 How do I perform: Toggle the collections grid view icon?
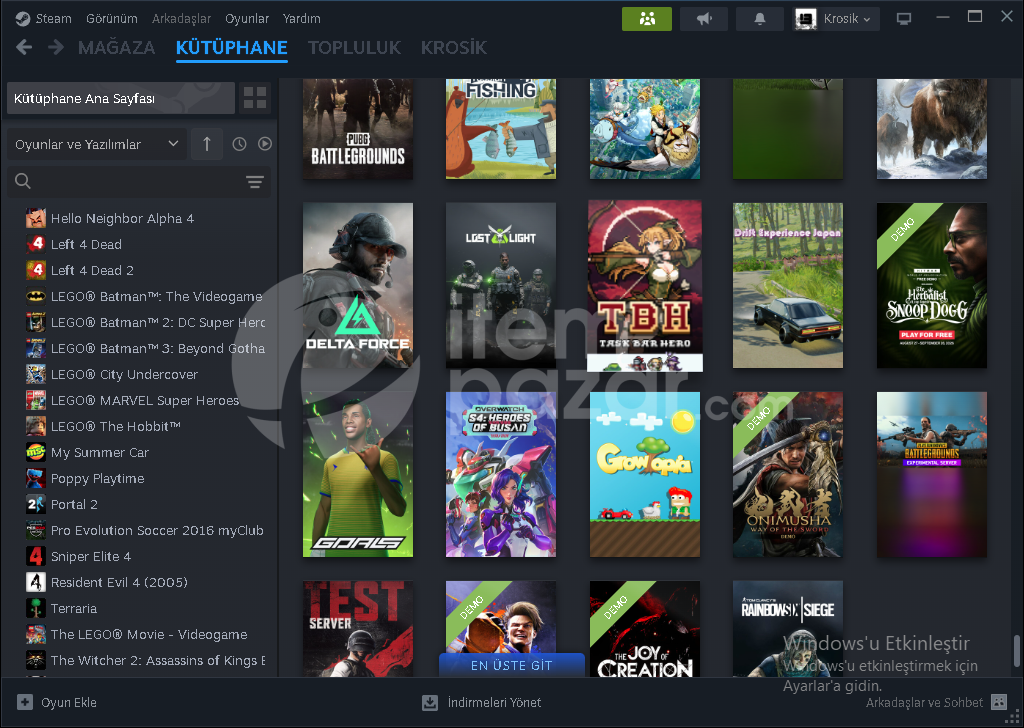(255, 99)
